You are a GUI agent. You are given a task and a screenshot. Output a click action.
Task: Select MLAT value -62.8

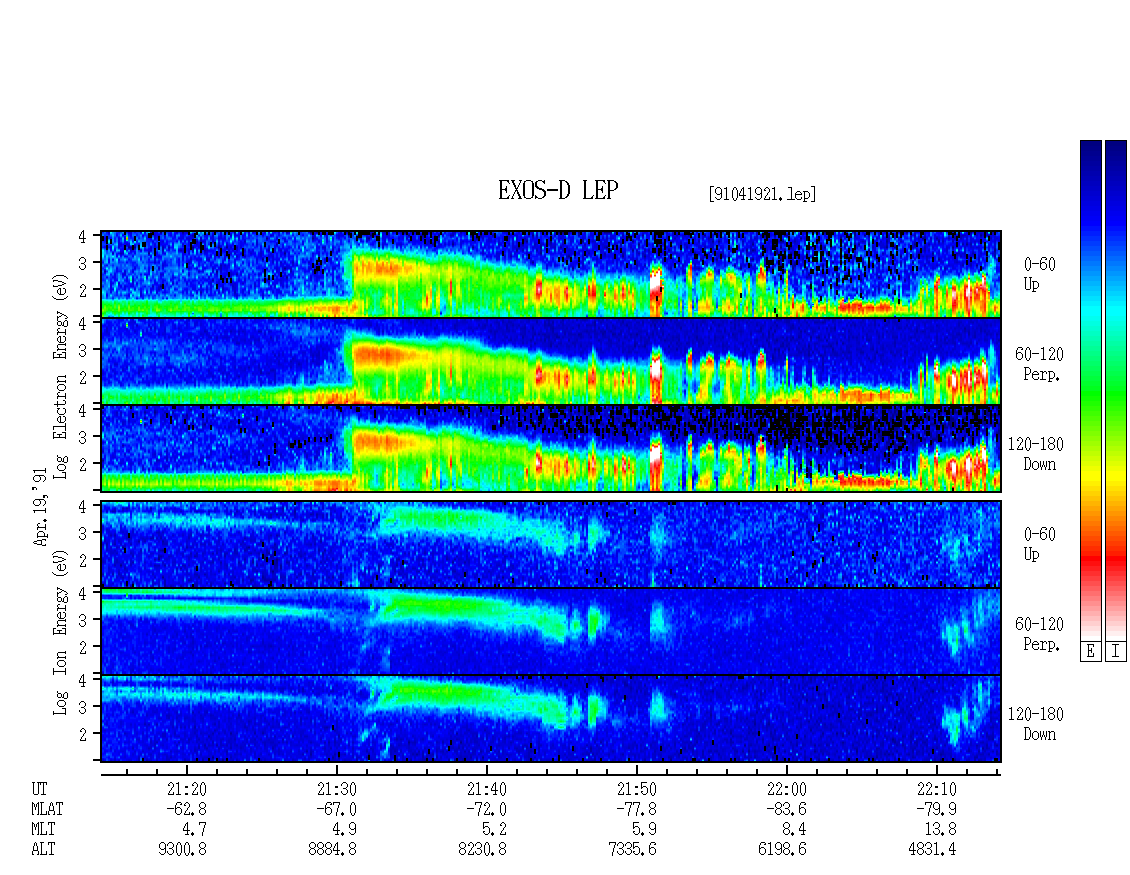[x=187, y=809]
